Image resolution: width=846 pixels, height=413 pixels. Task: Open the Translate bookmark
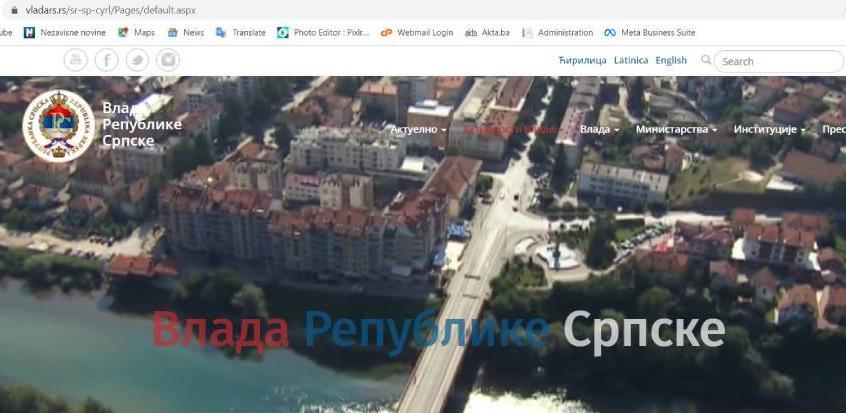click(241, 32)
